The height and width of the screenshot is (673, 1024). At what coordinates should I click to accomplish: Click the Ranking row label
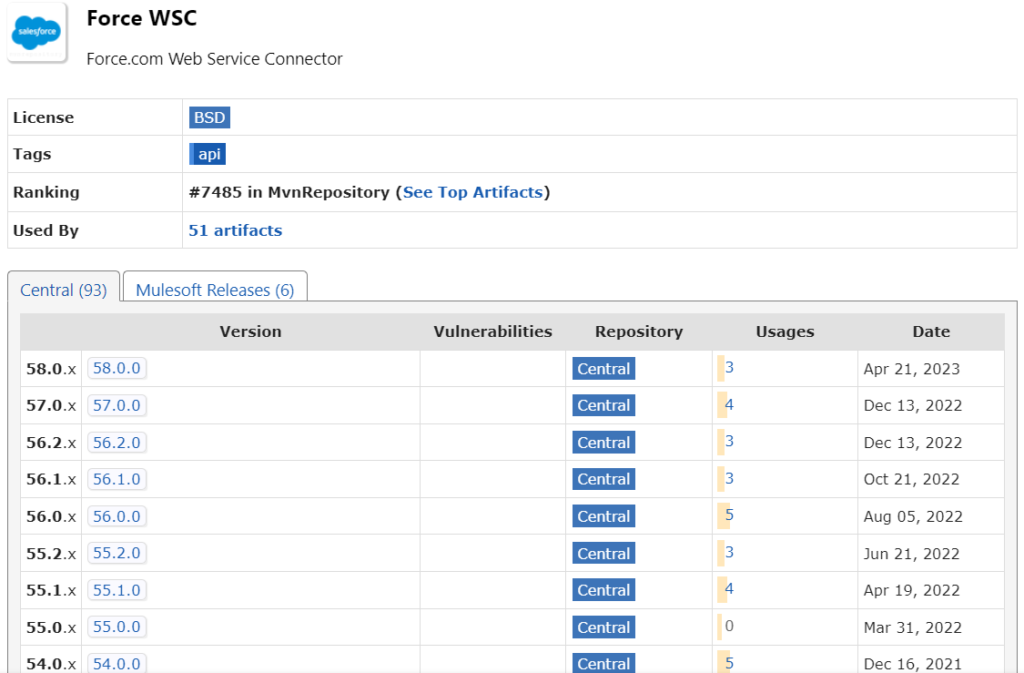(46, 192)
